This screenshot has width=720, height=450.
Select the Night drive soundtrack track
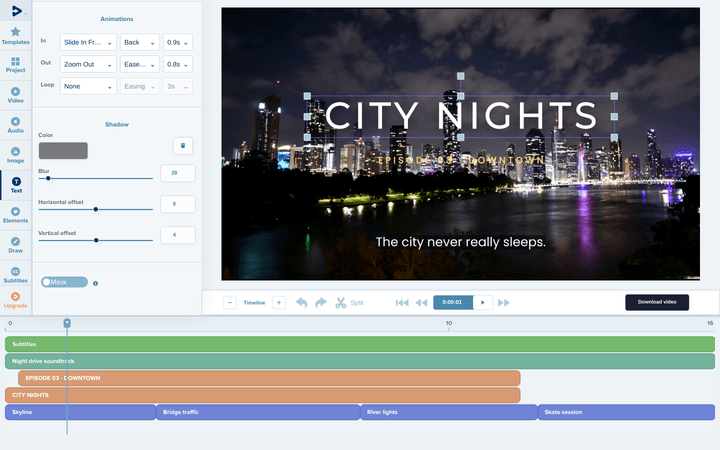coord(360,361)
